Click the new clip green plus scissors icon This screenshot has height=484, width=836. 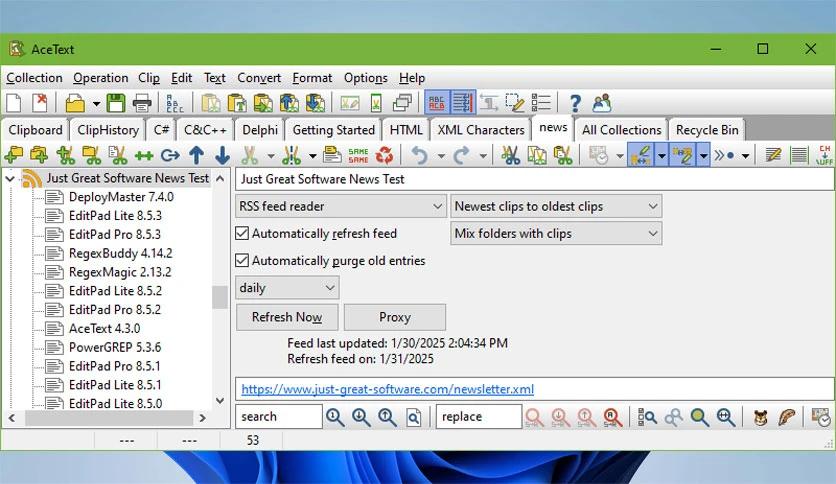(66, 155)
